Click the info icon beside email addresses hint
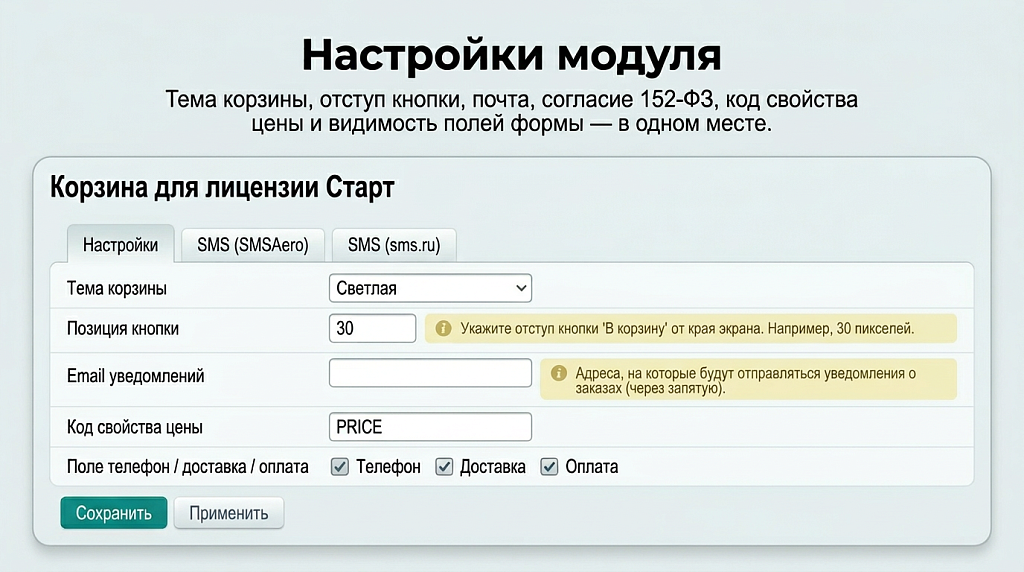Viewport: 1024px width, 572px height. 558,373
